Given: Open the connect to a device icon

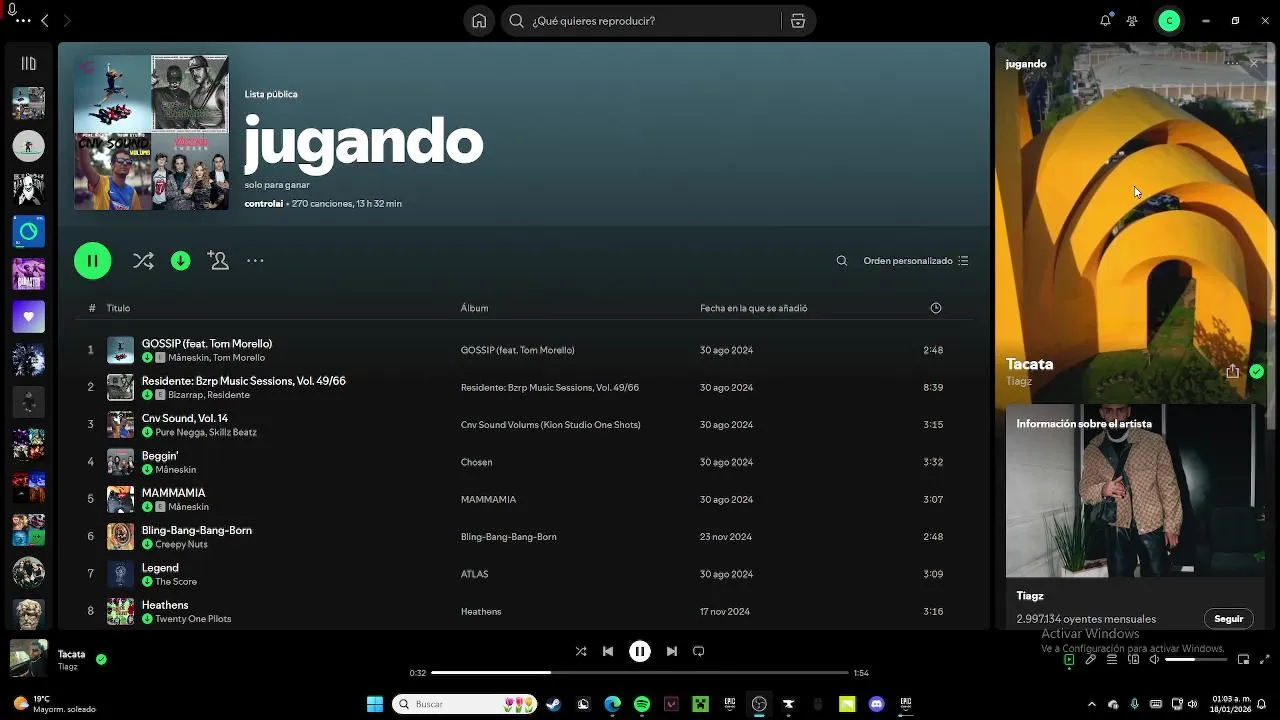Looking at the screenshot, I should [1134, 660].
